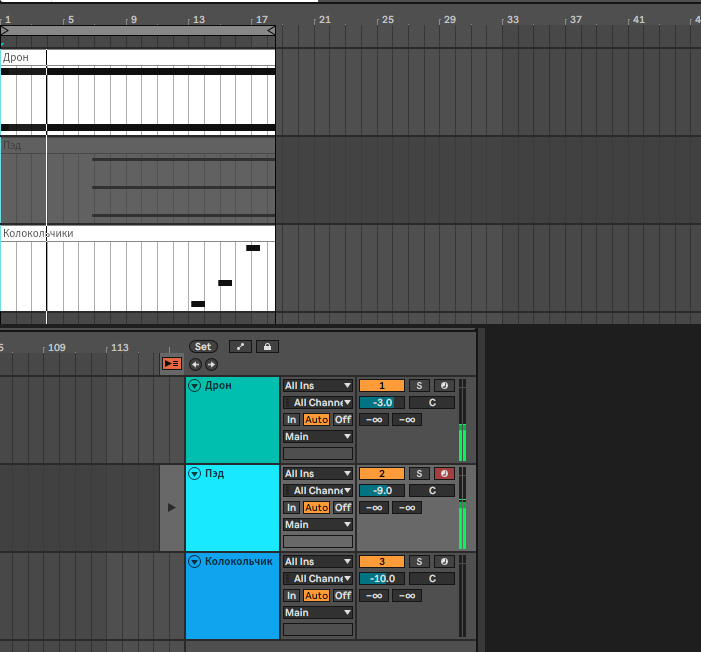Click Пэд left peak level readout
This screenshot has width=701, height=652.
point(374,508)
